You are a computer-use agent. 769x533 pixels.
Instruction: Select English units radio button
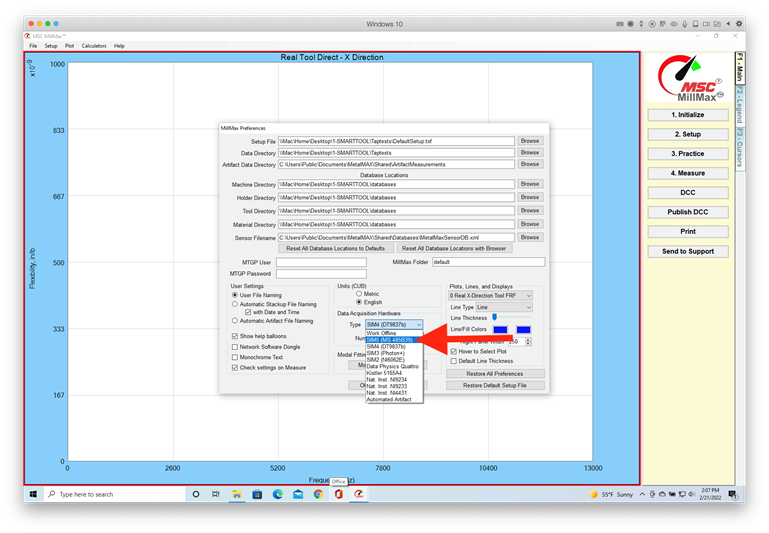(x=359, y=302)
